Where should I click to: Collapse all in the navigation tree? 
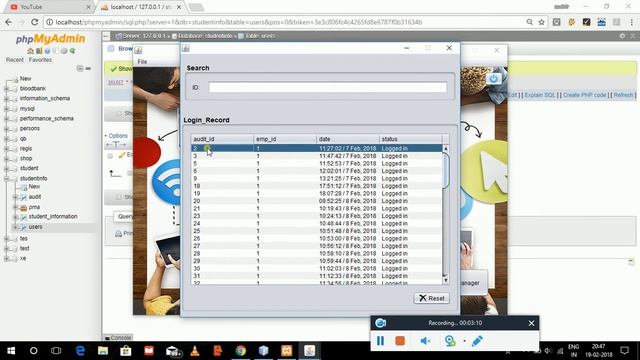tap(80, 68)
